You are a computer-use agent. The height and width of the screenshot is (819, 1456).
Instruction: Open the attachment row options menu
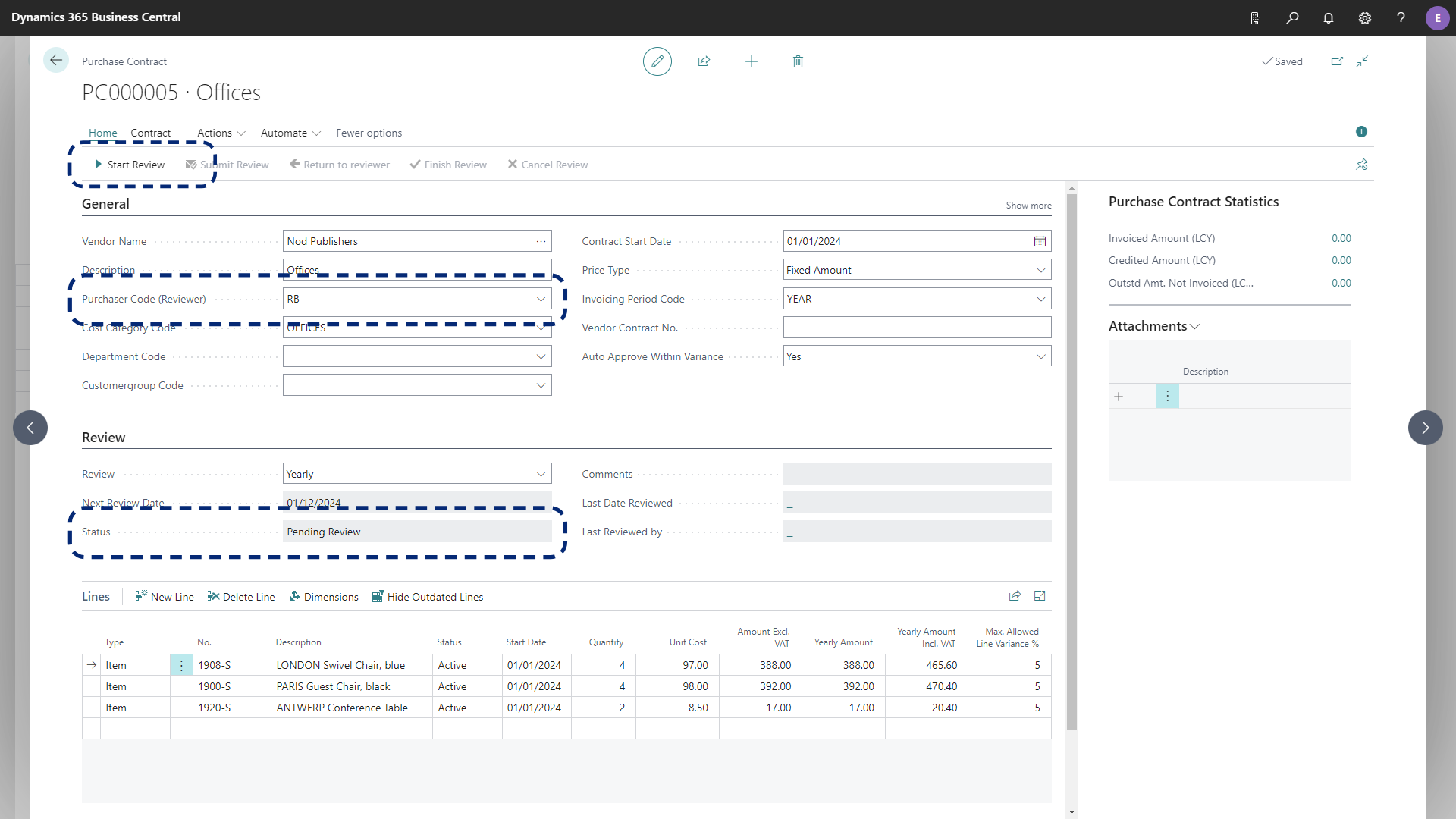click(x=1167, y=396)
